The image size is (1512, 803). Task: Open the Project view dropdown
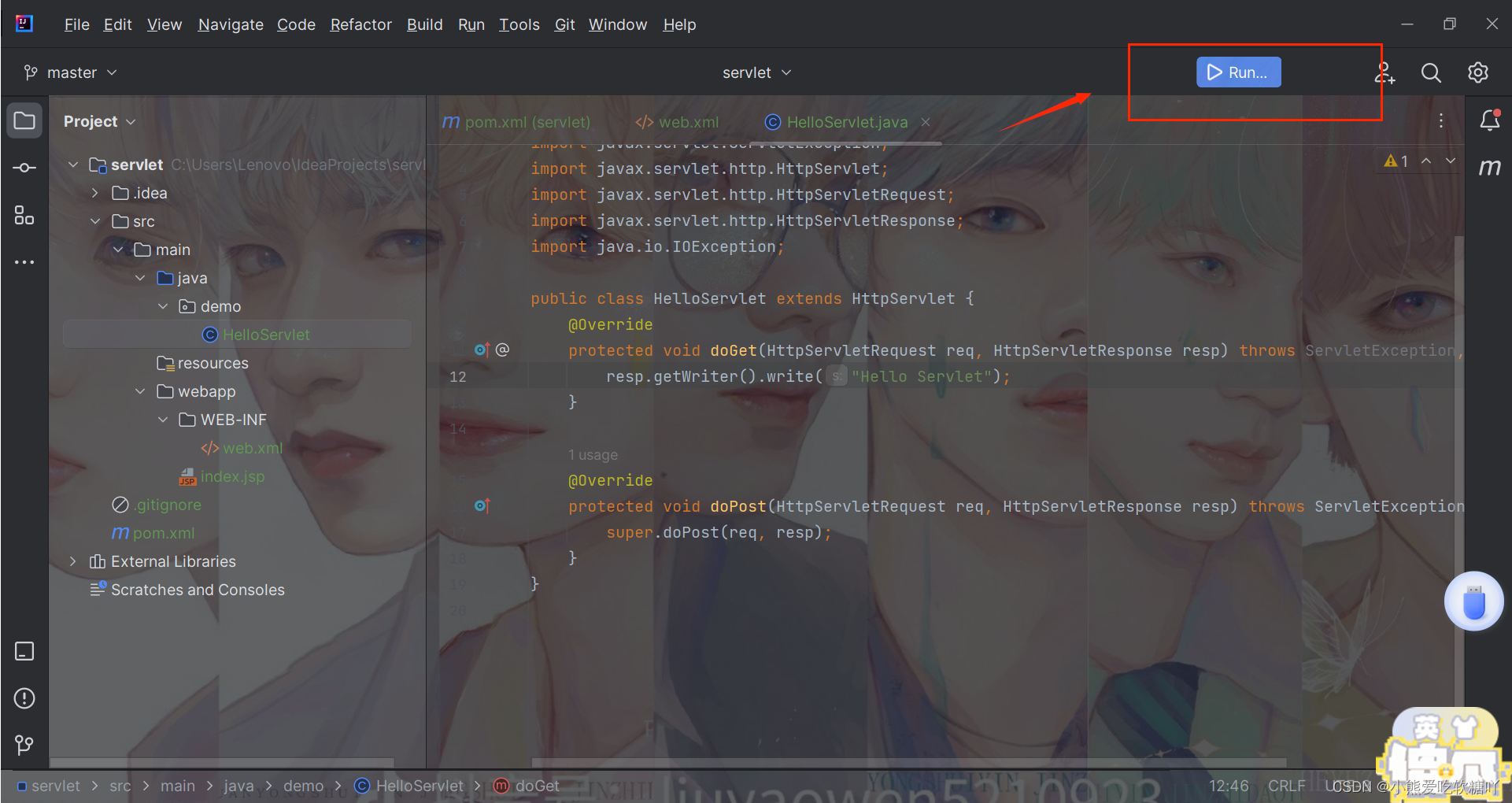point(100,121)
